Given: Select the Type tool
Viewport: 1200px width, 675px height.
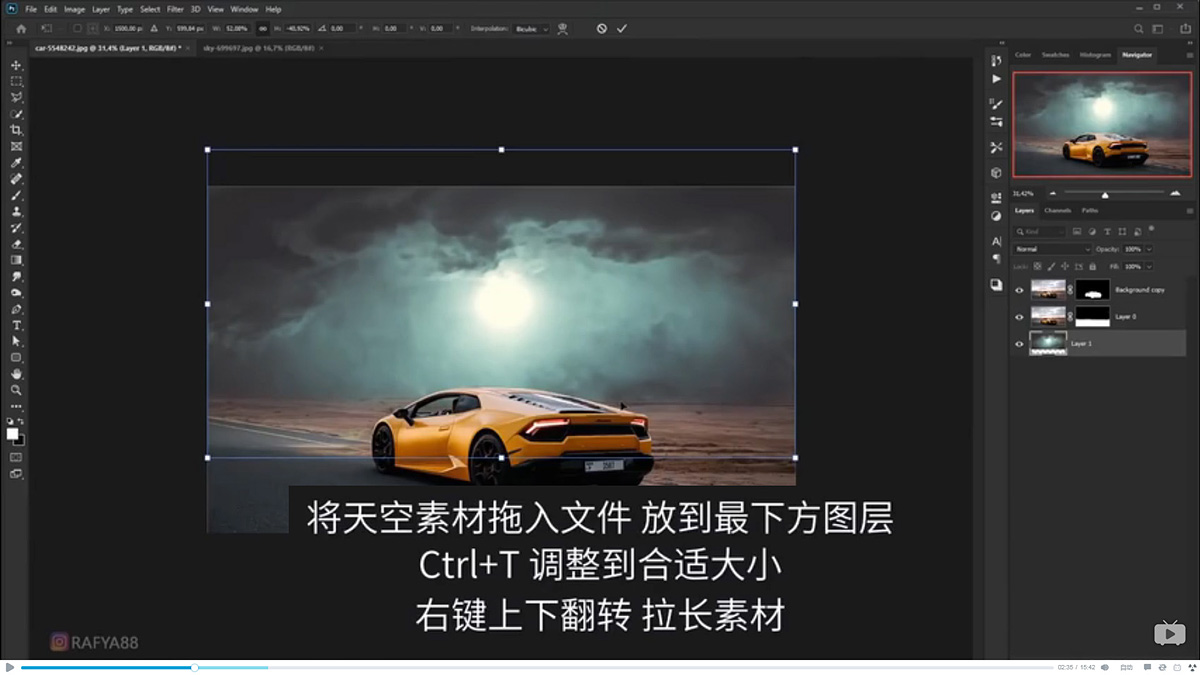Looking at the screenshot, I should tap(15, 325).
